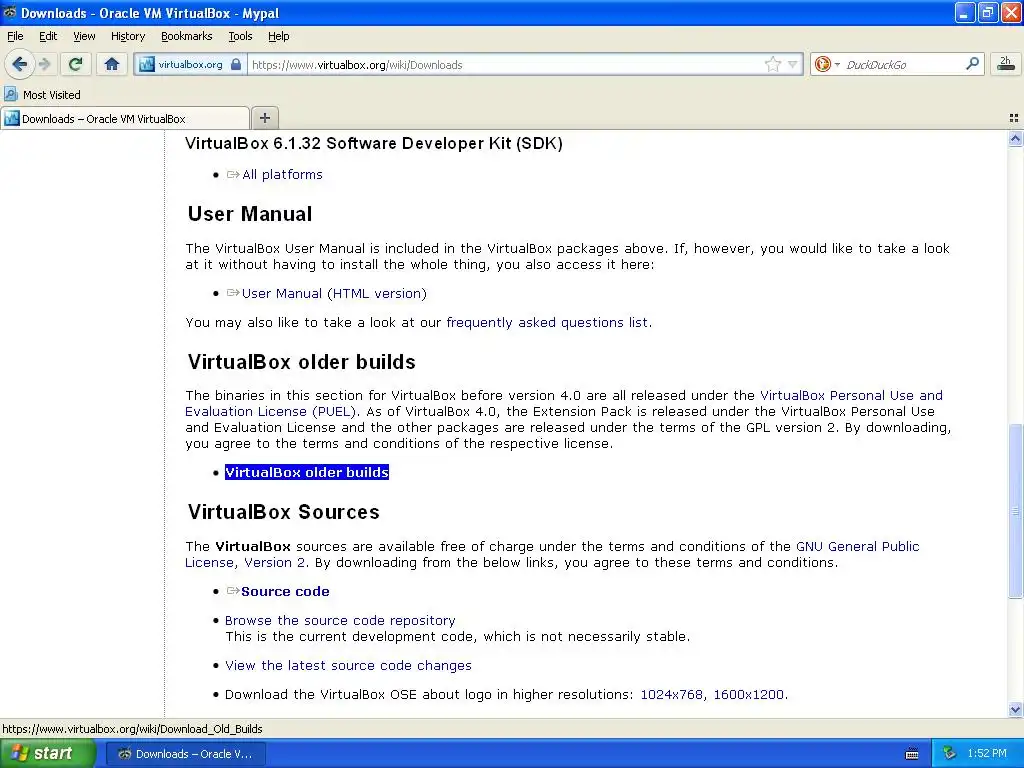Reload the page with the refresh icon

point(76,64)
